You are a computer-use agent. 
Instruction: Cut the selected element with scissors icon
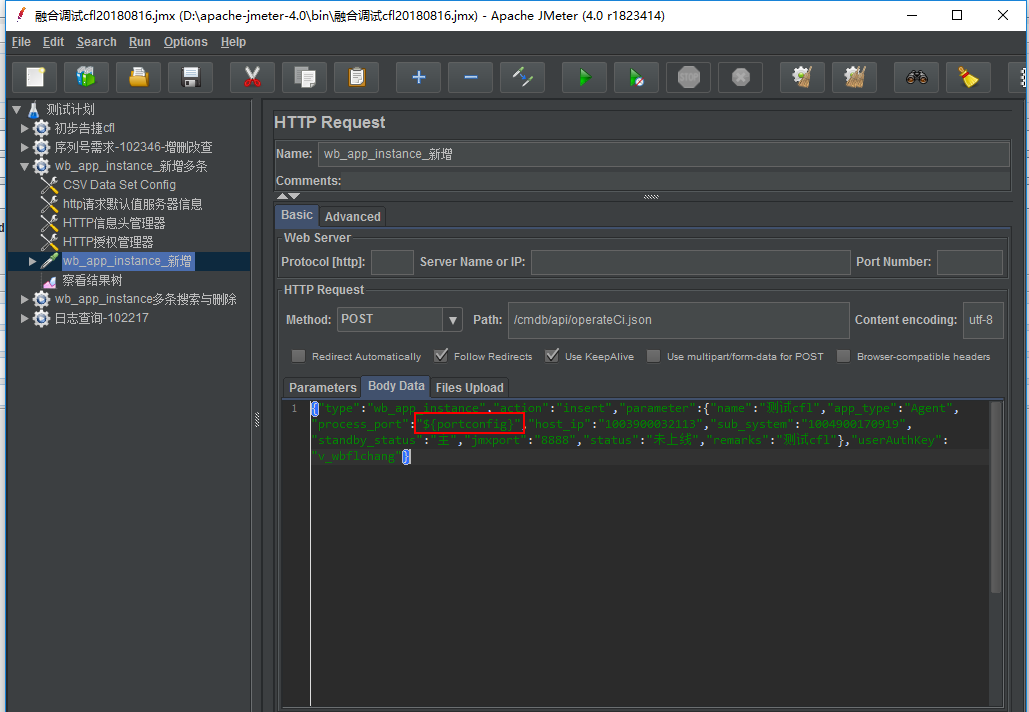252,77
